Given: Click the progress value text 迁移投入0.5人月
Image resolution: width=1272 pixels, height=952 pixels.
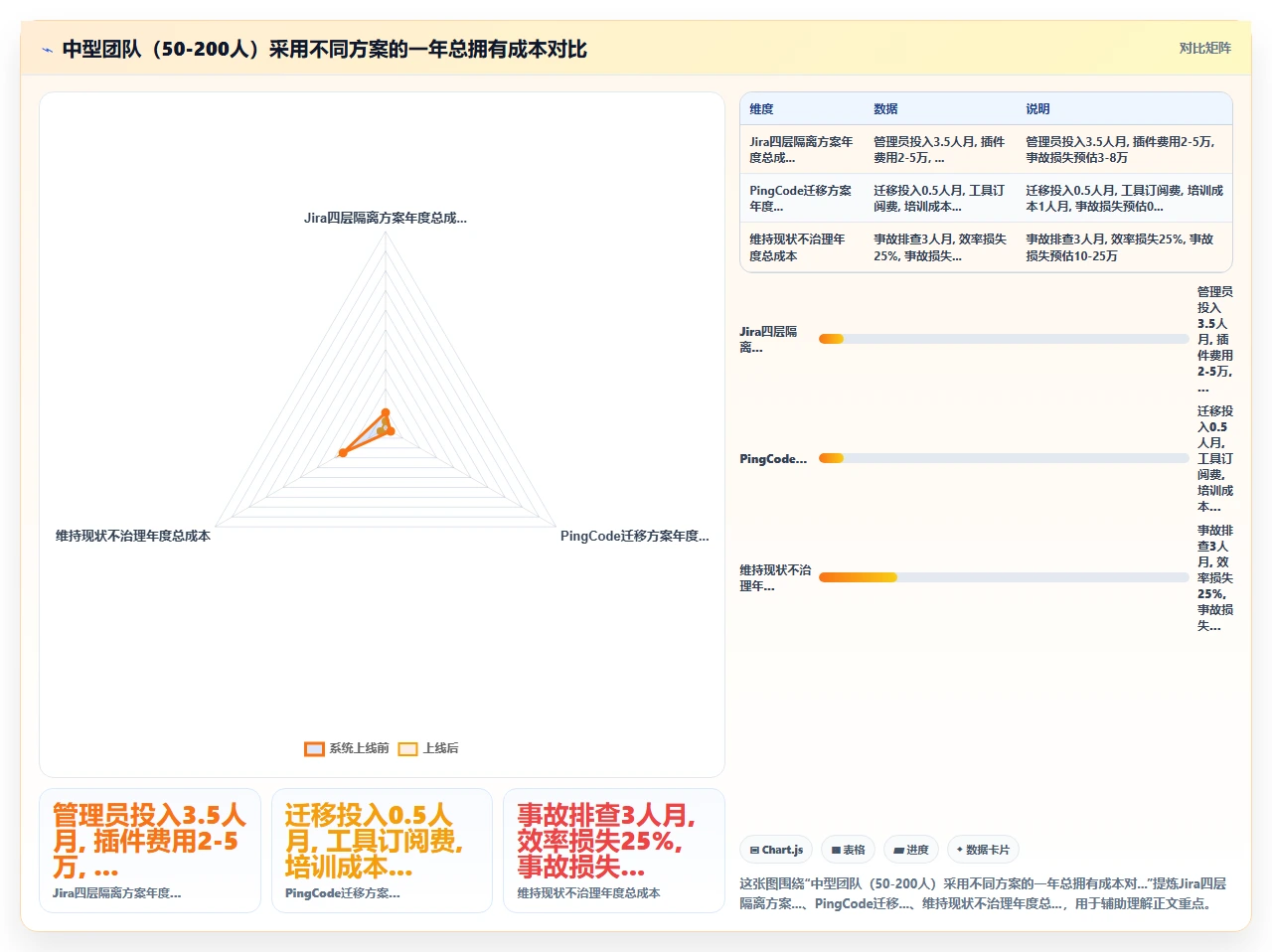Looking at the screenshot, I should click(x=1215, y=458).
